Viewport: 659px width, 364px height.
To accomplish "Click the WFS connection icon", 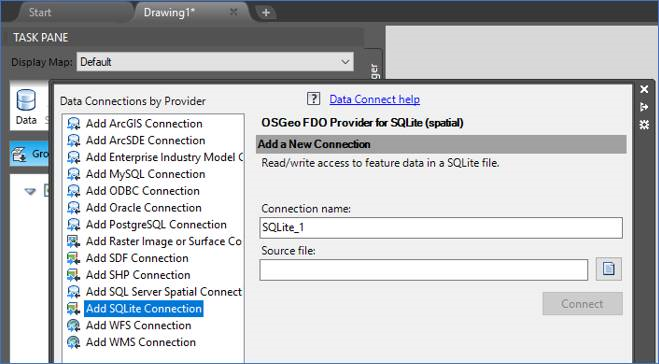I will (x=74, y=325).
